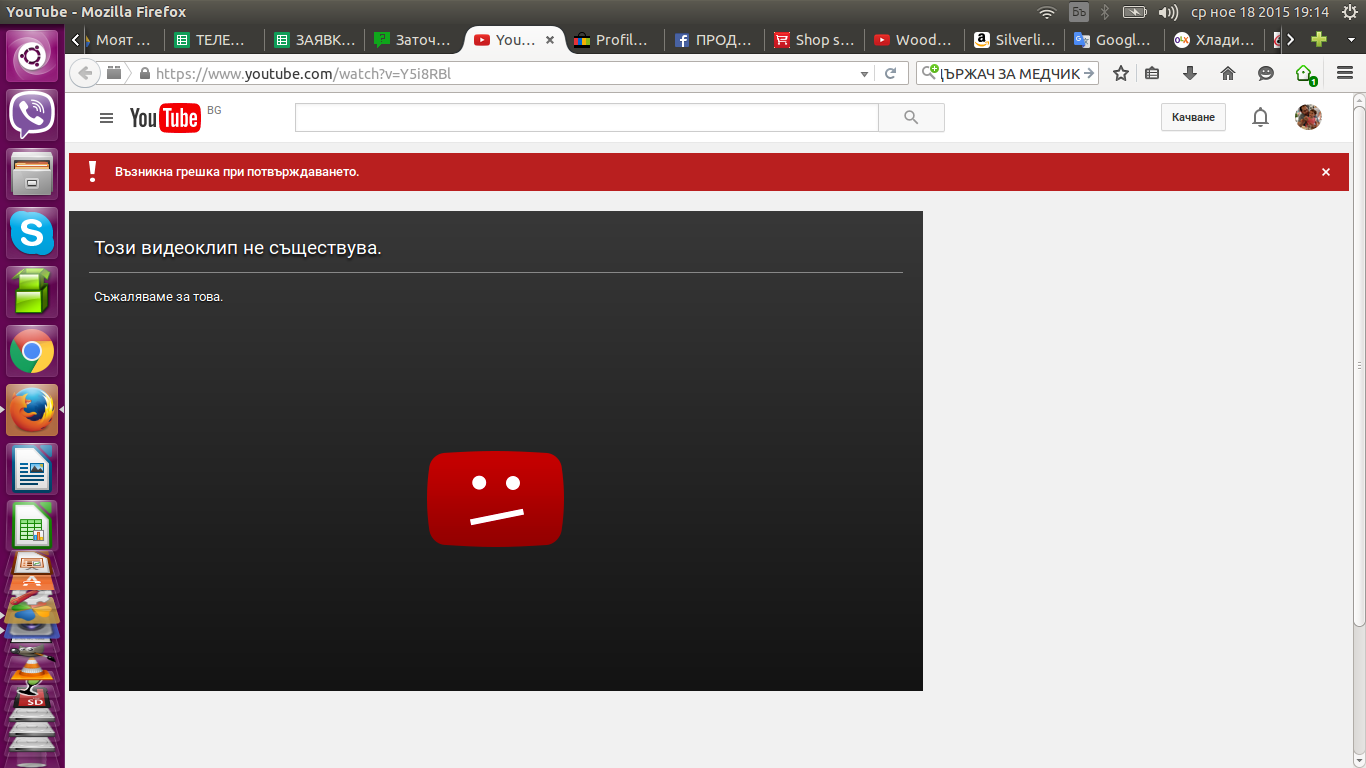Open the user account avatar menu
The height and width of the screenshot is (768, 1366).
pos(1308,118)
